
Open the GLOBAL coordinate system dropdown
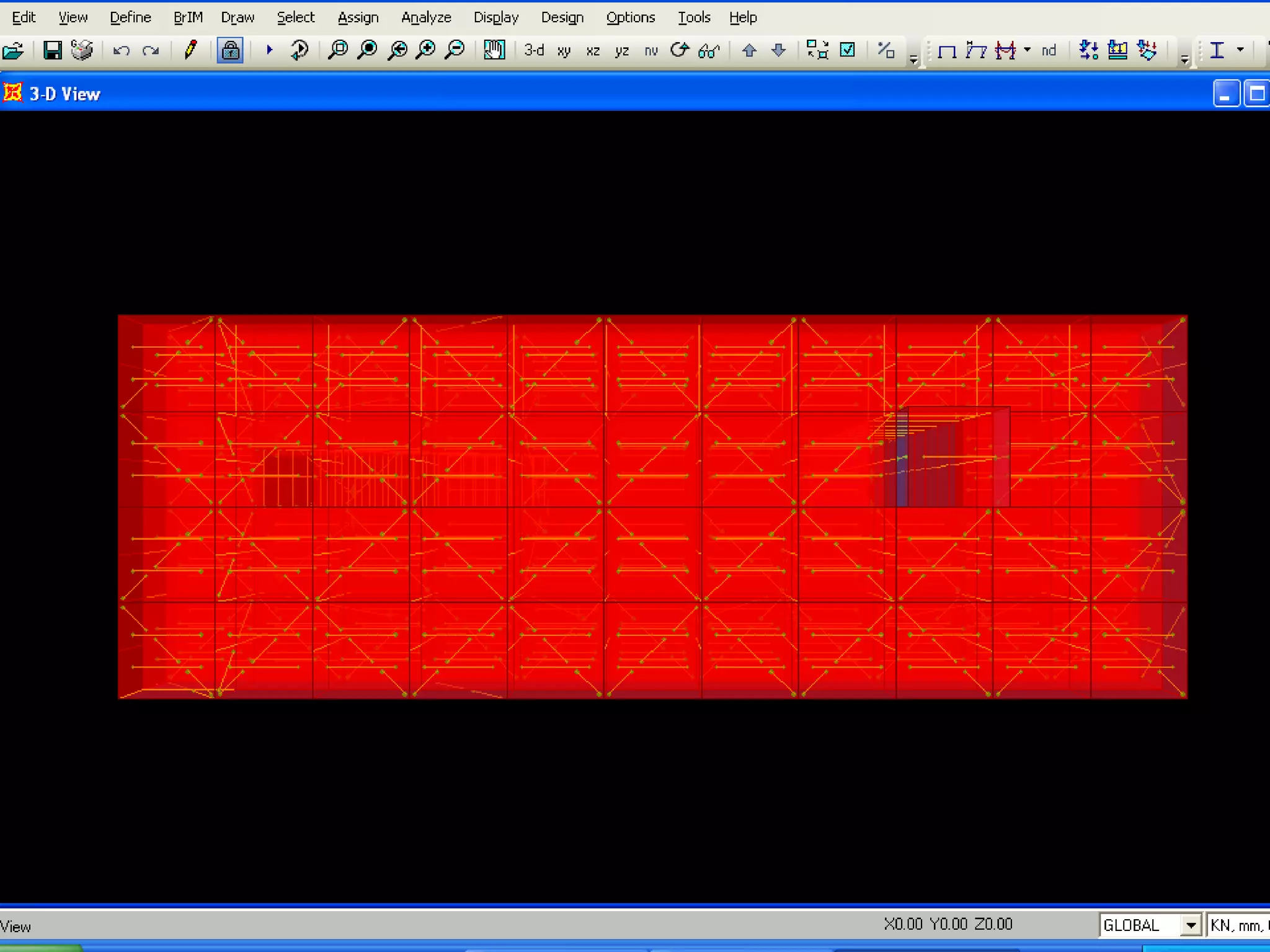(x=1190, y=925)
